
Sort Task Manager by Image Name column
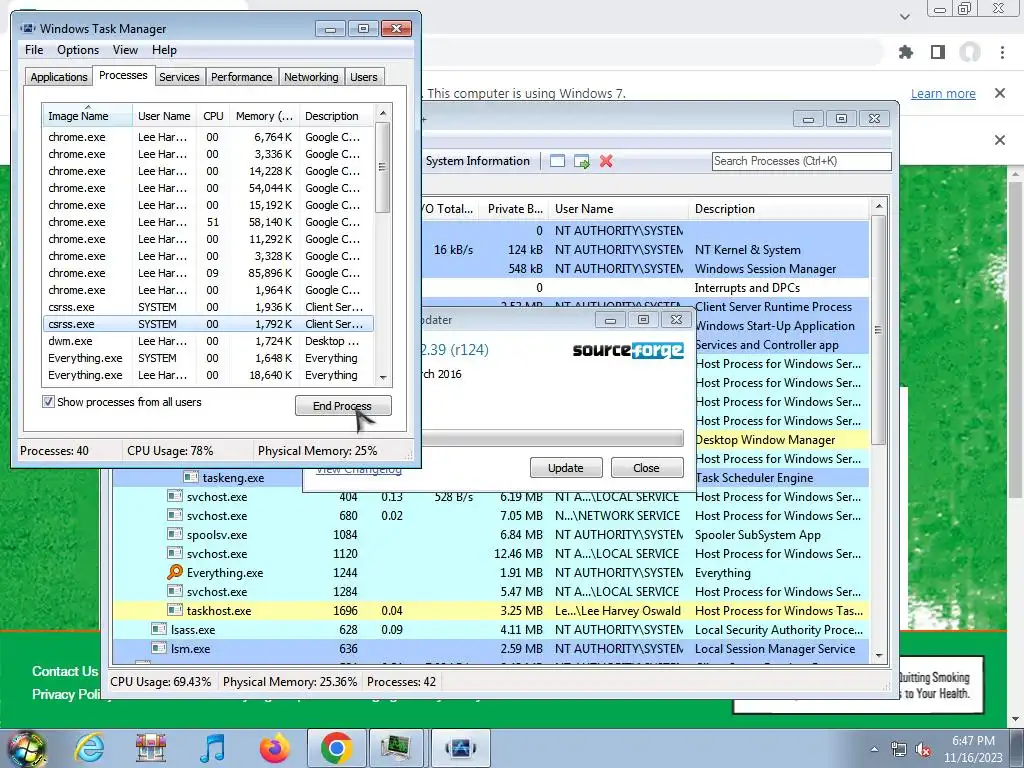[x=87, y=116]
